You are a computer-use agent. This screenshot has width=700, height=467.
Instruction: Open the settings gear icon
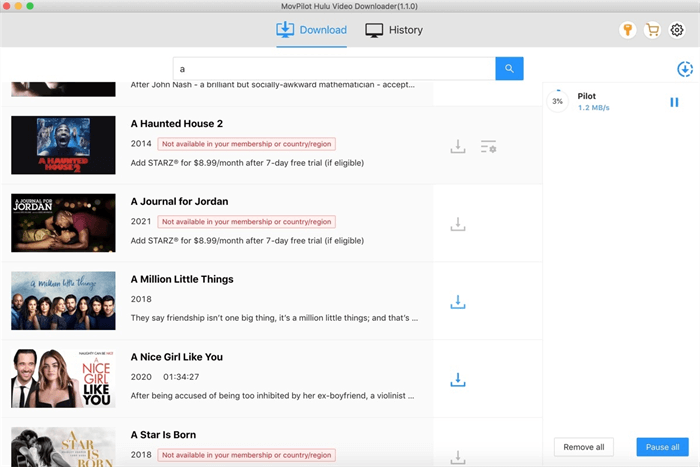point(677,30)
